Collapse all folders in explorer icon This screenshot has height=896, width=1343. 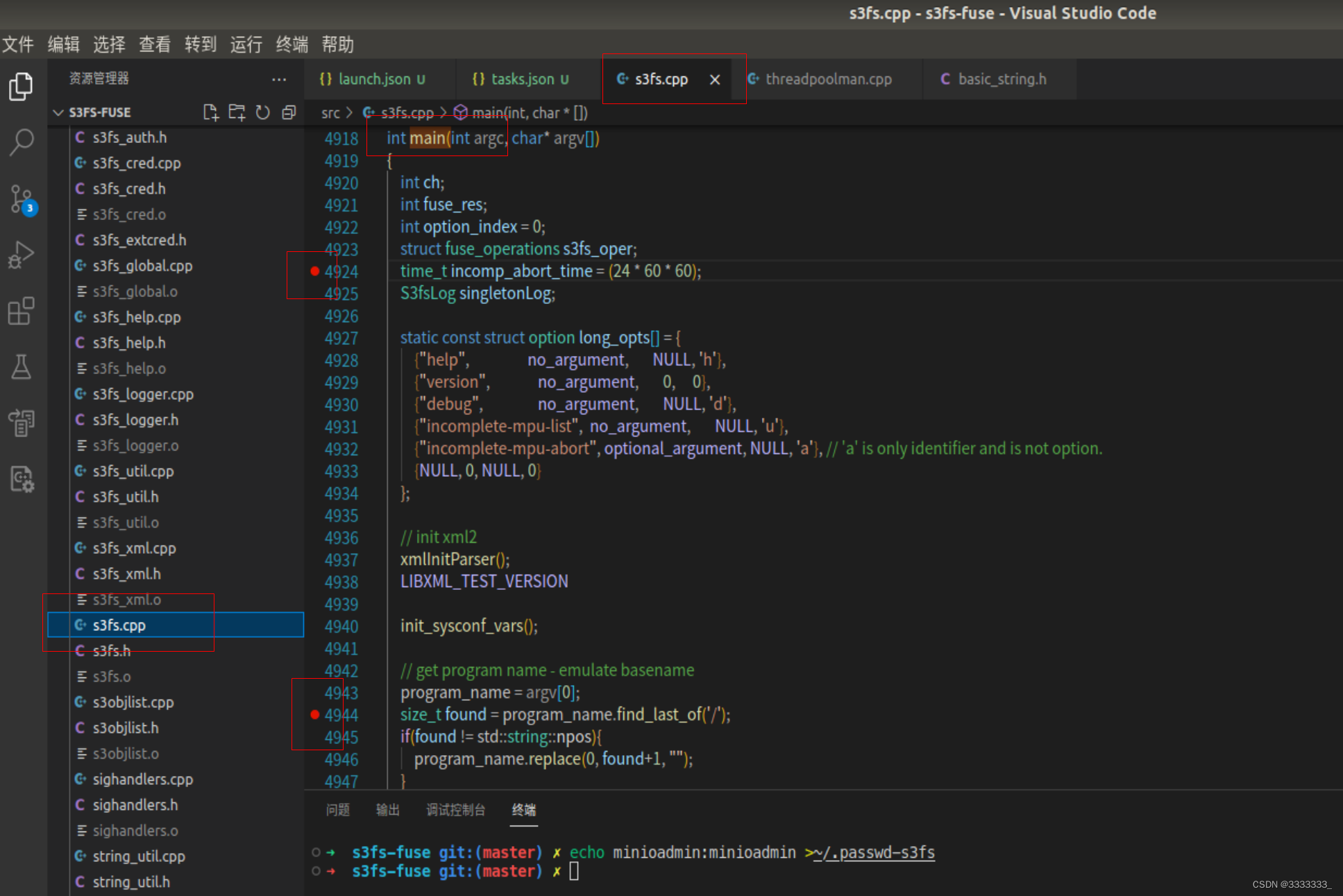tap(289, 112)
